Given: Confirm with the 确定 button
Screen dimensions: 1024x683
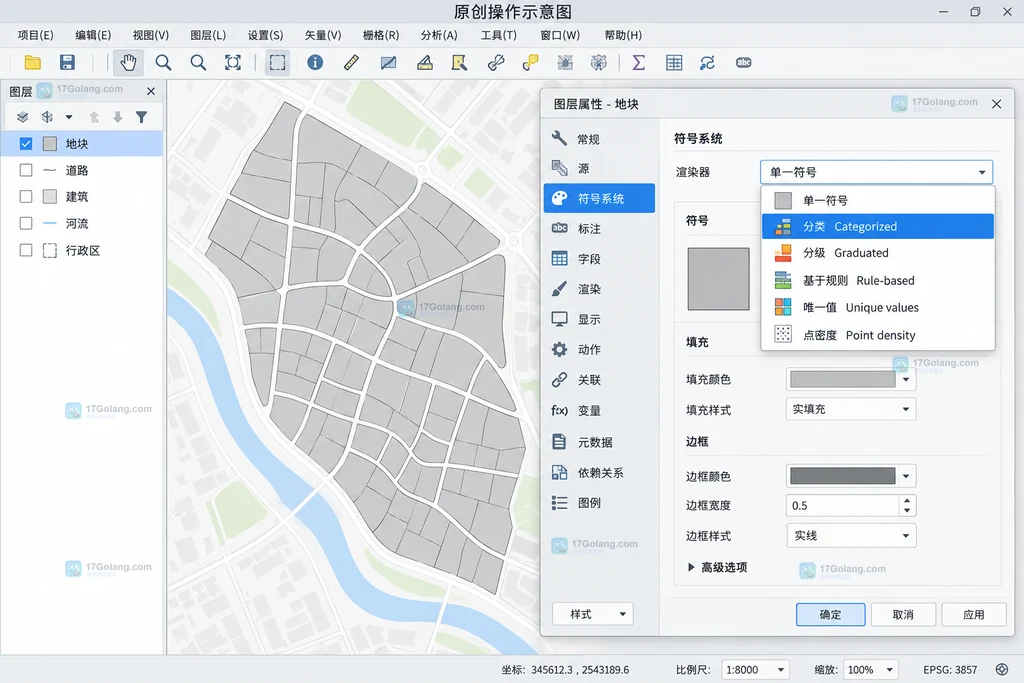Looking at the screenshot, I should pos(831,614).
